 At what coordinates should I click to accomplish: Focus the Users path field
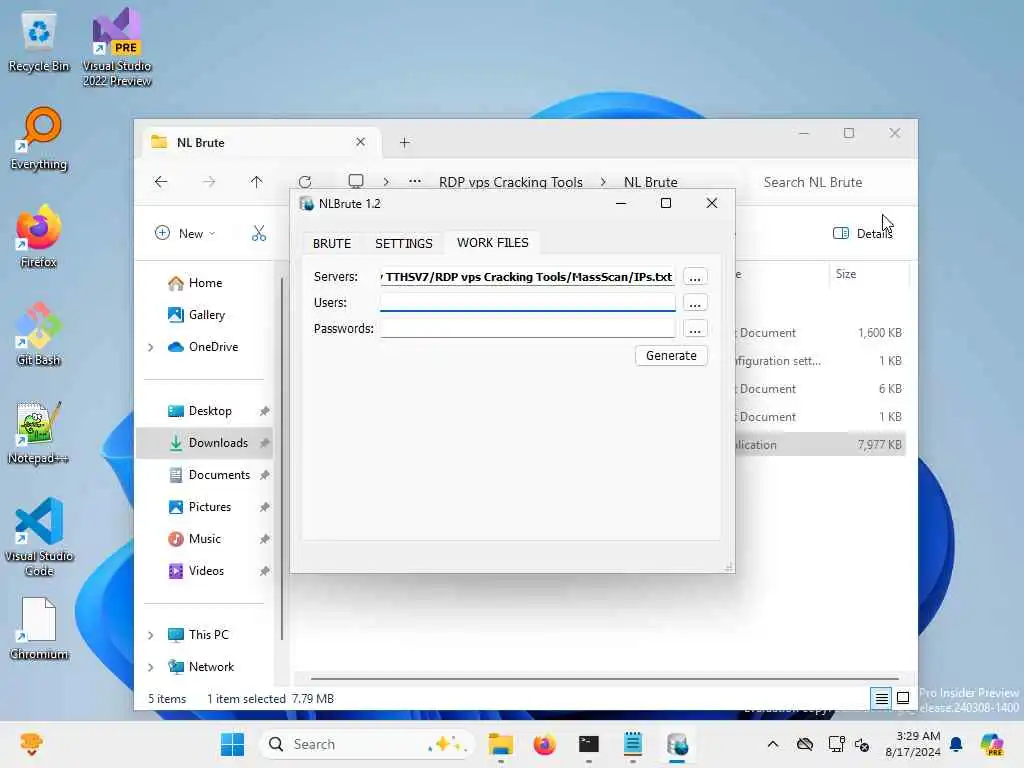[x=528, y=302]
